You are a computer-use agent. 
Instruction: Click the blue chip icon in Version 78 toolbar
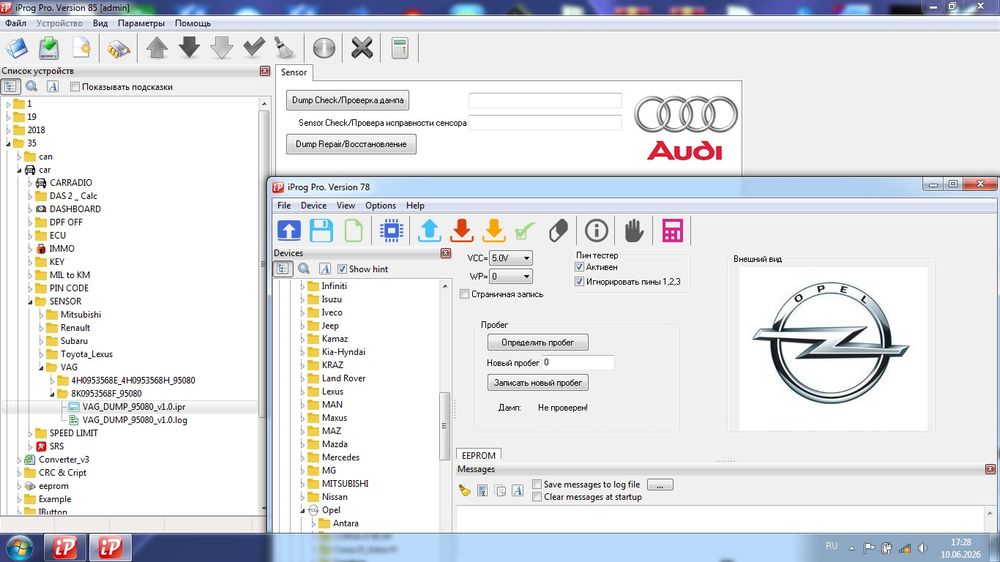(391, 231)
